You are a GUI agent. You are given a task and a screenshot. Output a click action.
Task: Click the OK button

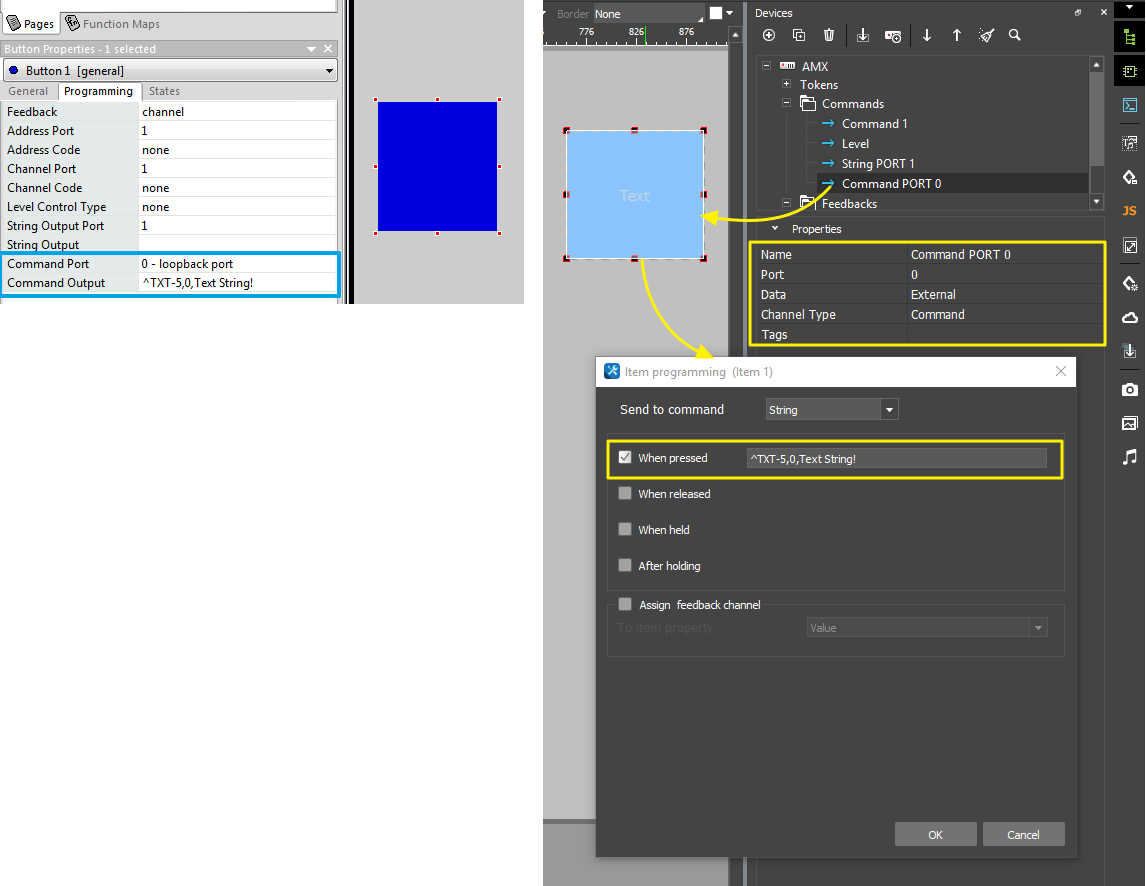click(935, 835)
